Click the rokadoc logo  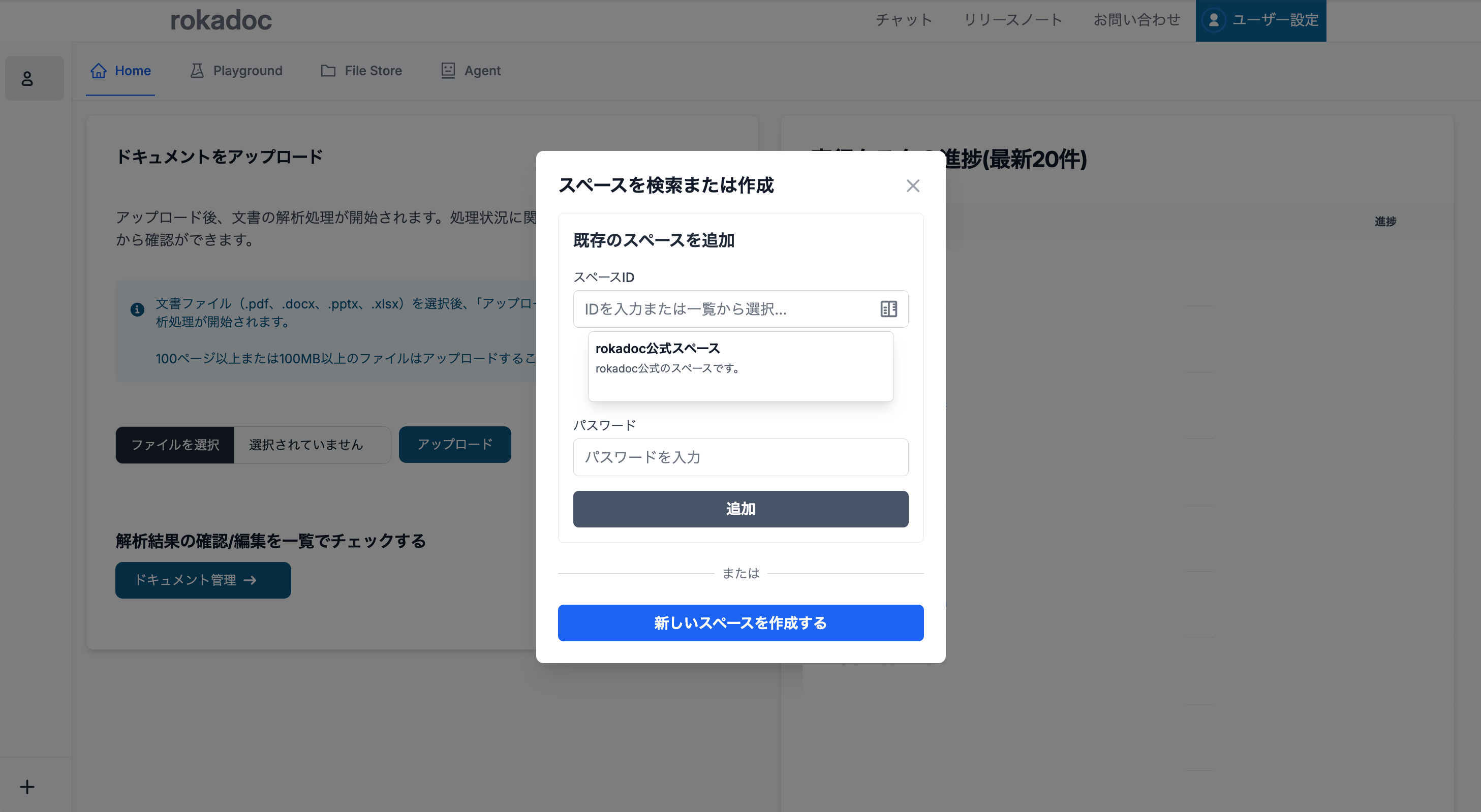221,21
